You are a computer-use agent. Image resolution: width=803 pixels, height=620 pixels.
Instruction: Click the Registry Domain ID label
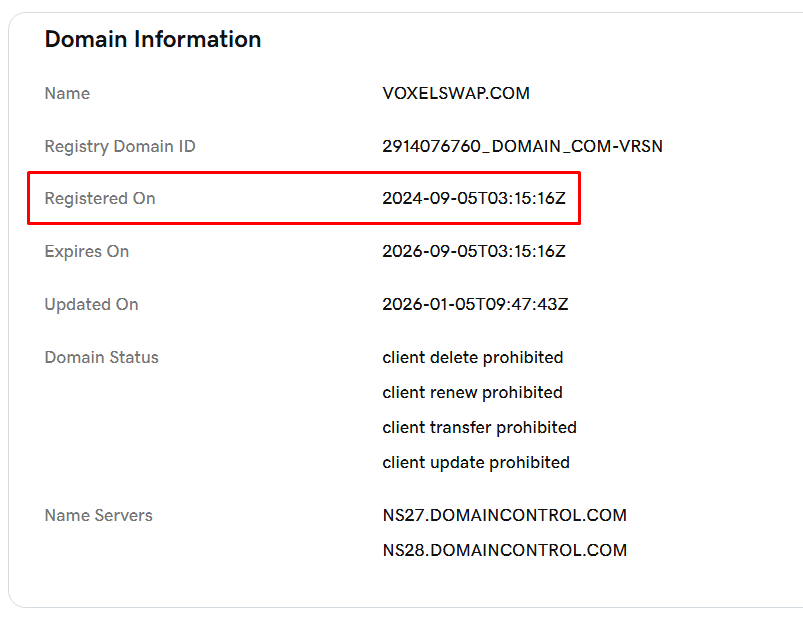120,147
